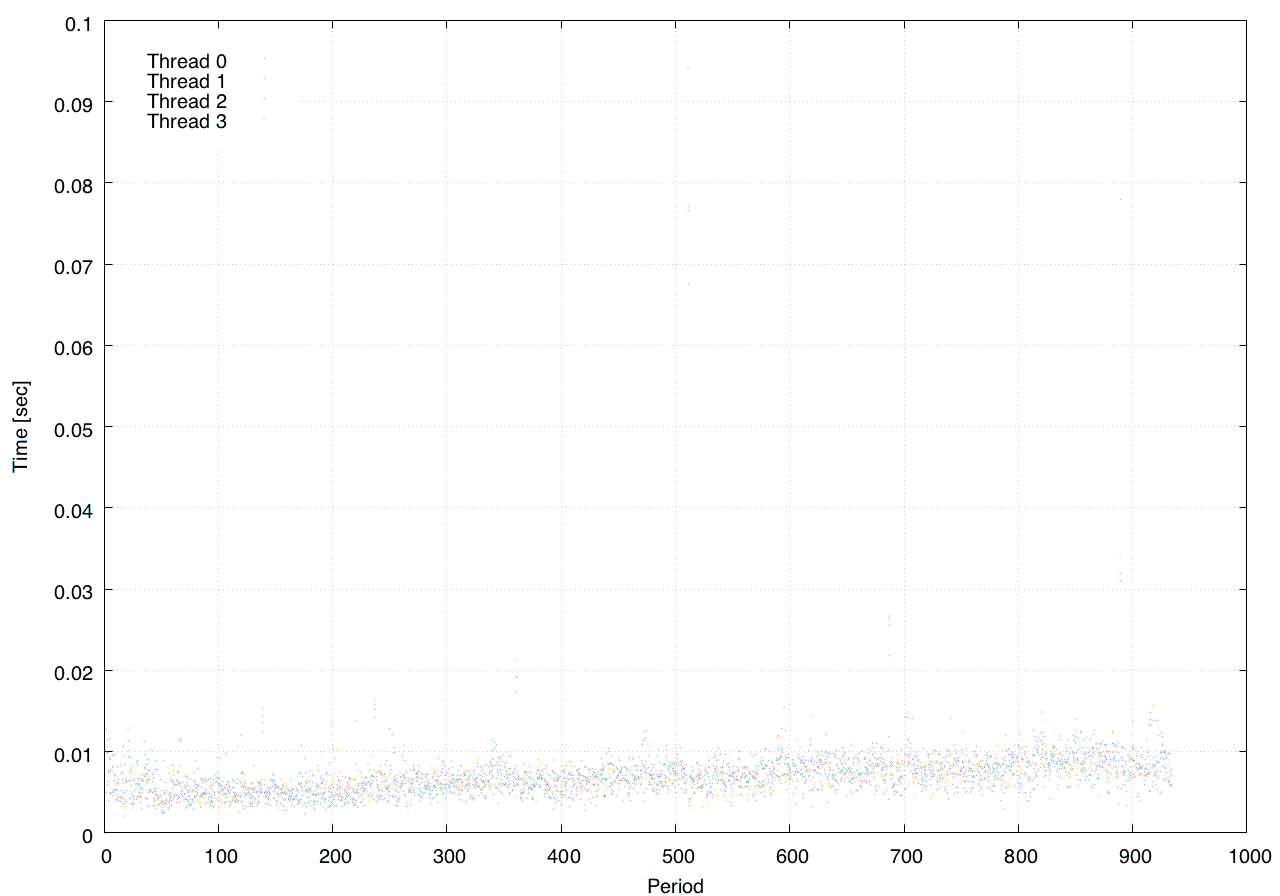The width and height of the screenshot is (1280, 896).
Task: Click the 900 x-axis tick label
Action: [x=1132, y=857]
